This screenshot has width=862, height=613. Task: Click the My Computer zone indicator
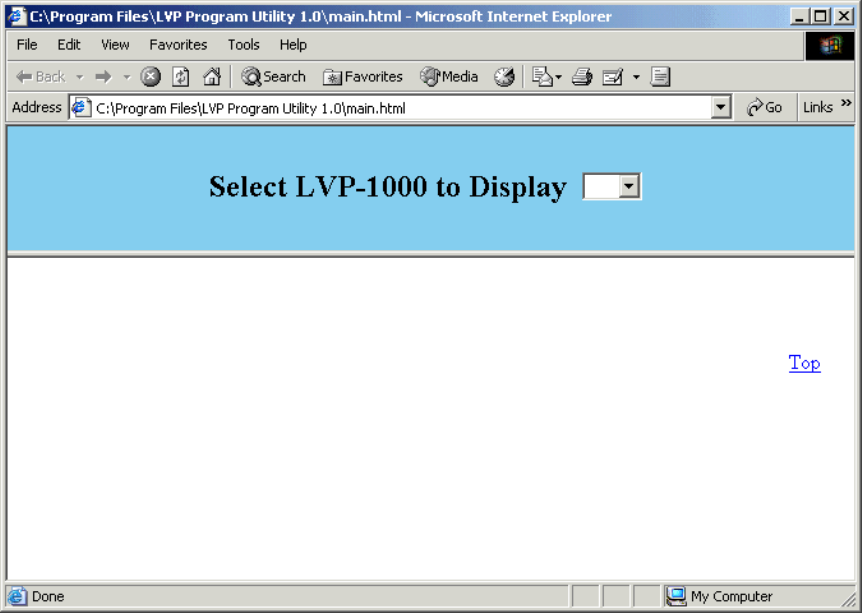pos(720,596)
